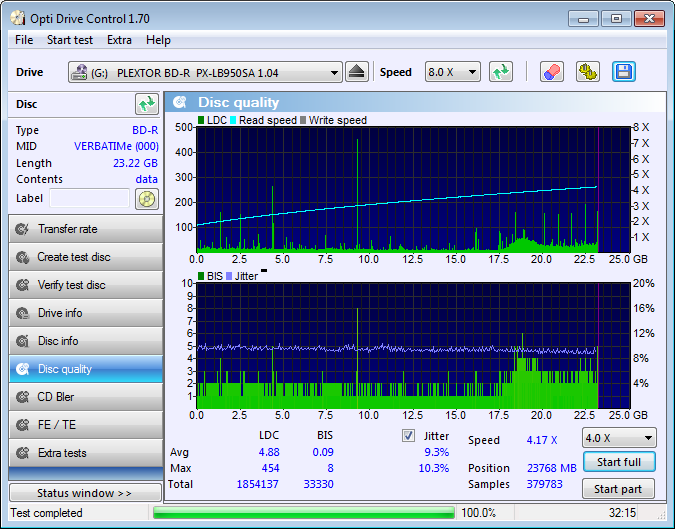Open the 4.0 X test speed dropdown

[x=619, y=438]
